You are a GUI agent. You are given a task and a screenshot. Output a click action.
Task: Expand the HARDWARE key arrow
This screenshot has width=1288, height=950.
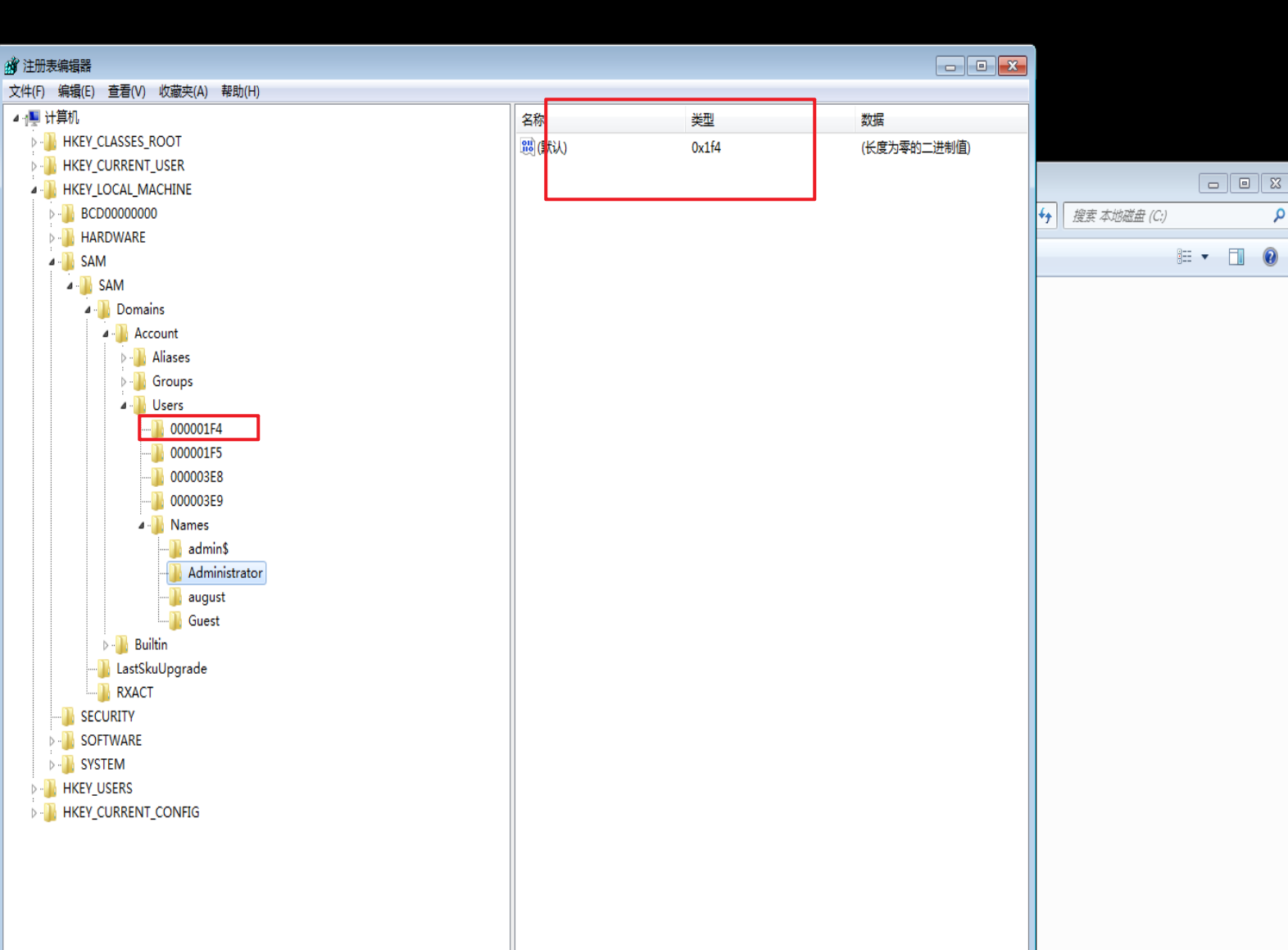coord(52,238)
